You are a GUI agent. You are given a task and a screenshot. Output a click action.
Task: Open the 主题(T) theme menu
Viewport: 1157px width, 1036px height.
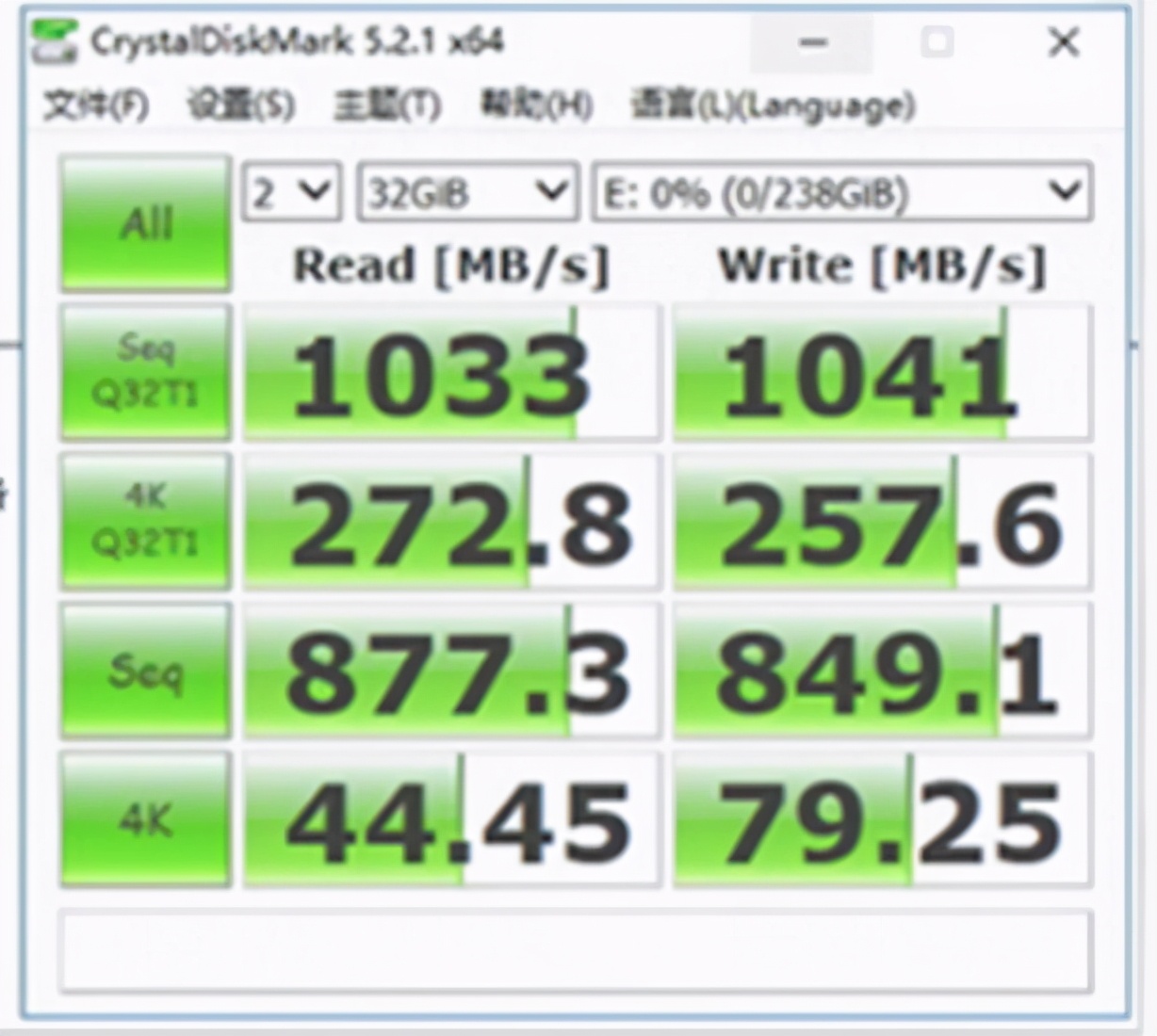383,105
